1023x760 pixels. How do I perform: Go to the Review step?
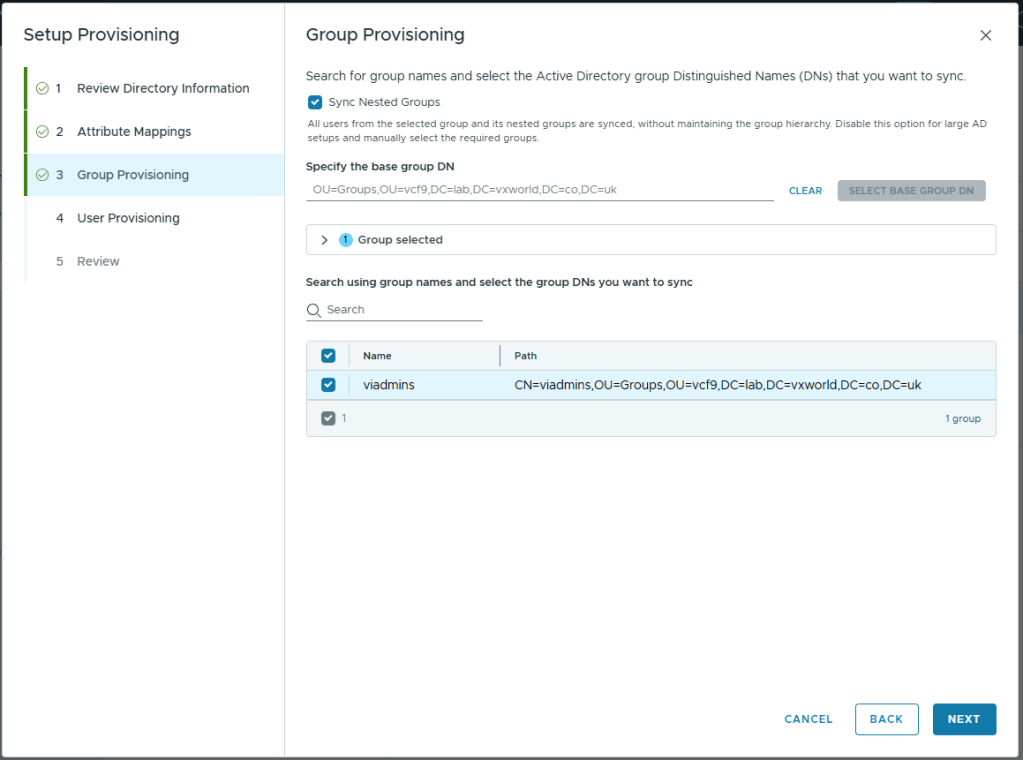98,261
